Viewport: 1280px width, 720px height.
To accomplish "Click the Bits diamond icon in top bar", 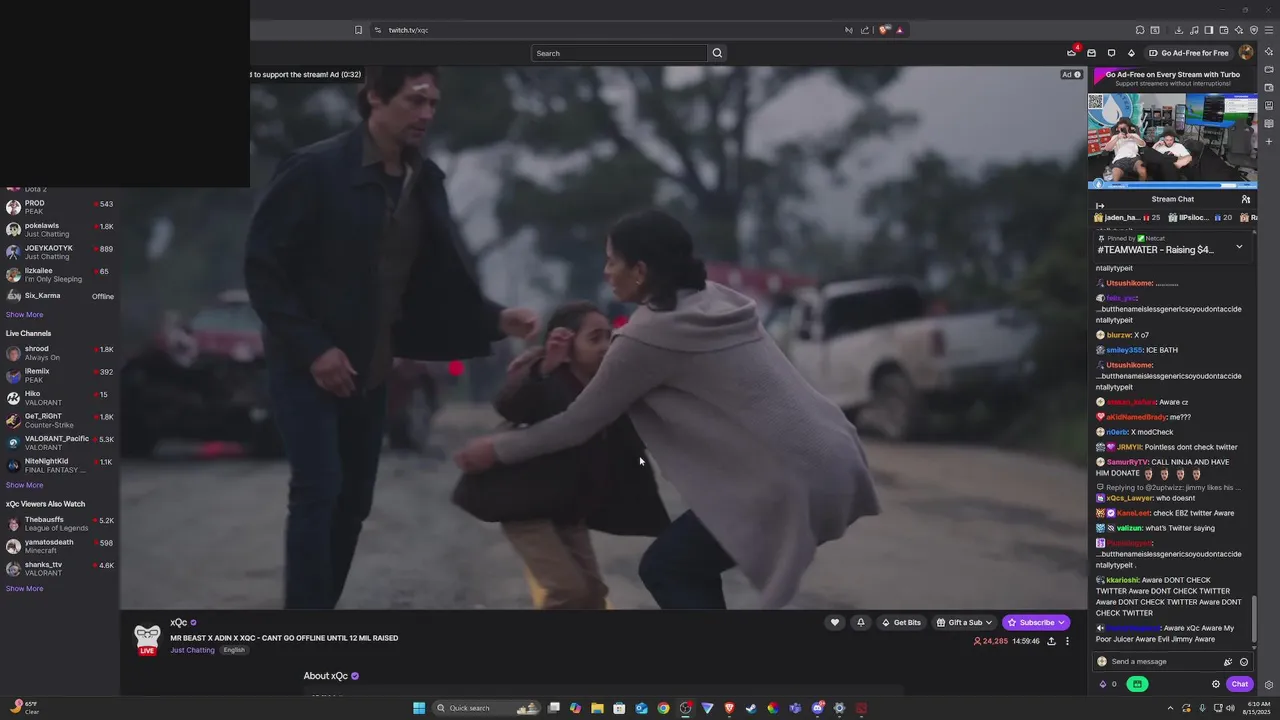I will [1131, 53].
